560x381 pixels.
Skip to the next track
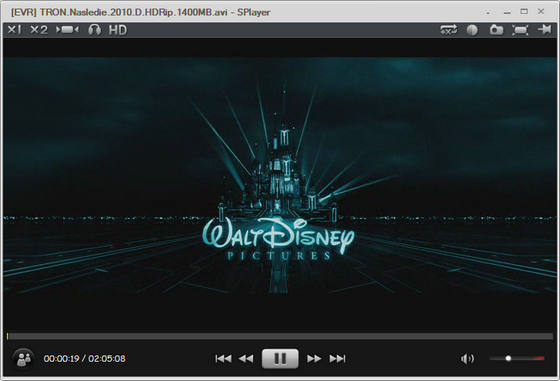pyautogui.click(x=338, y=359)
